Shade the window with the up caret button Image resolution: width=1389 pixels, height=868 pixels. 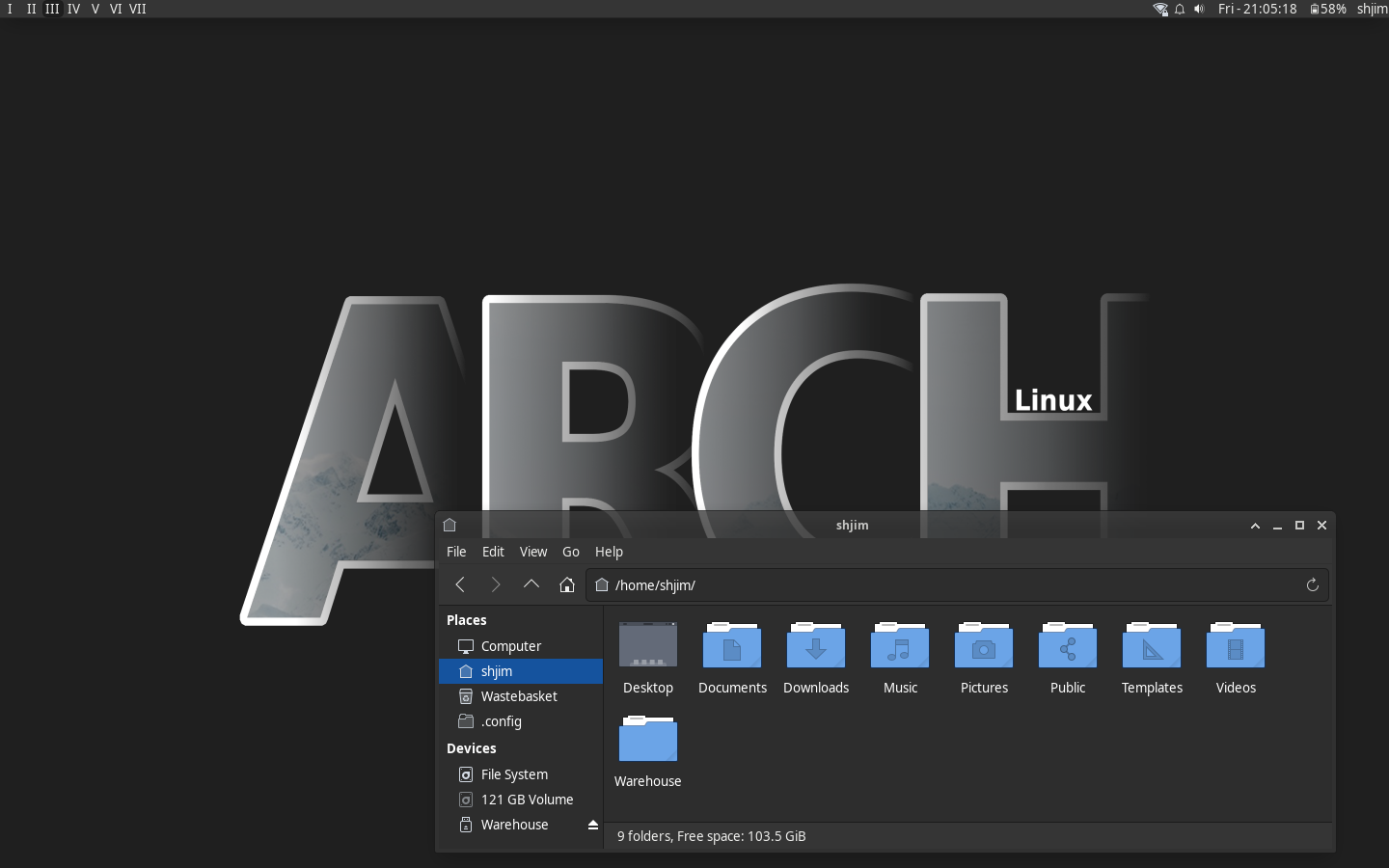coord(1255,526)
